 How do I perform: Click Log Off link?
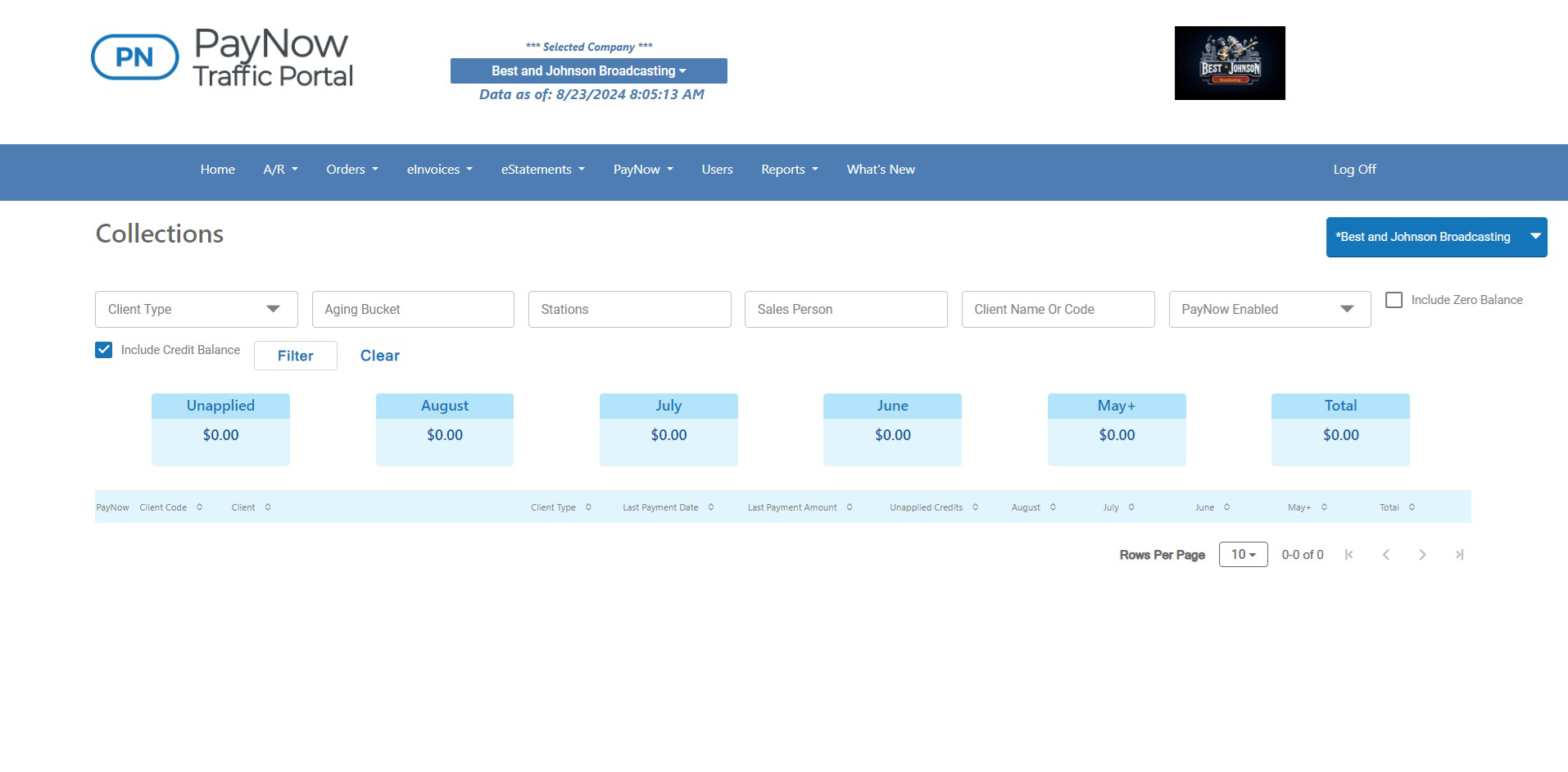coord(1354,170)
